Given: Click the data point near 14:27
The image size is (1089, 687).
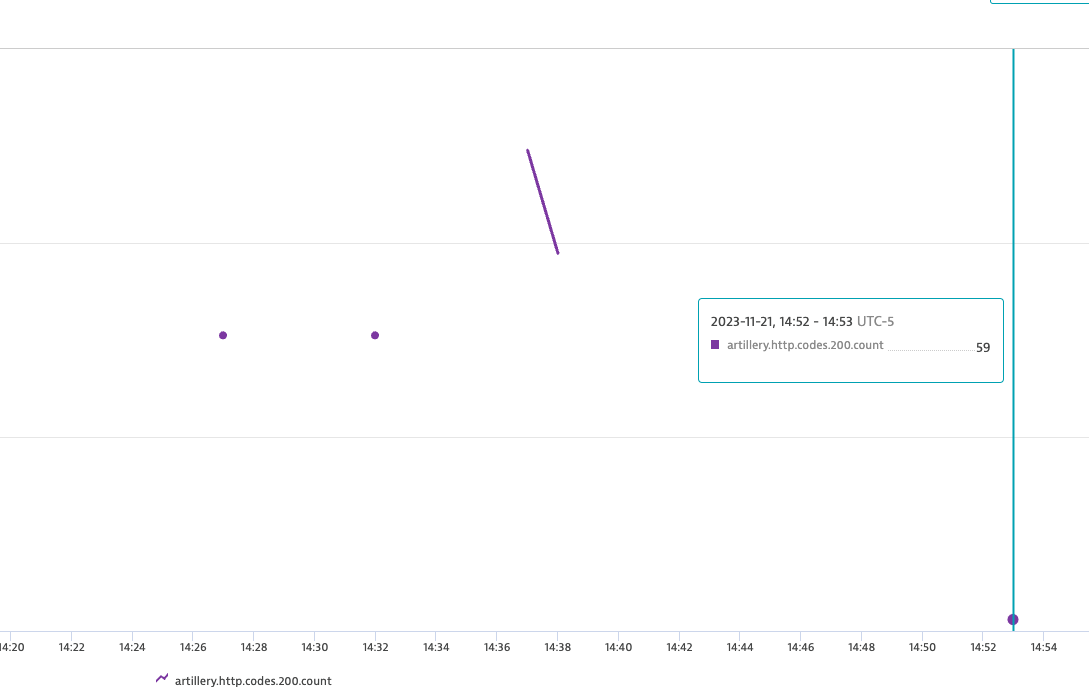Looking at the screenshot, I should click(x=223, y=335).
